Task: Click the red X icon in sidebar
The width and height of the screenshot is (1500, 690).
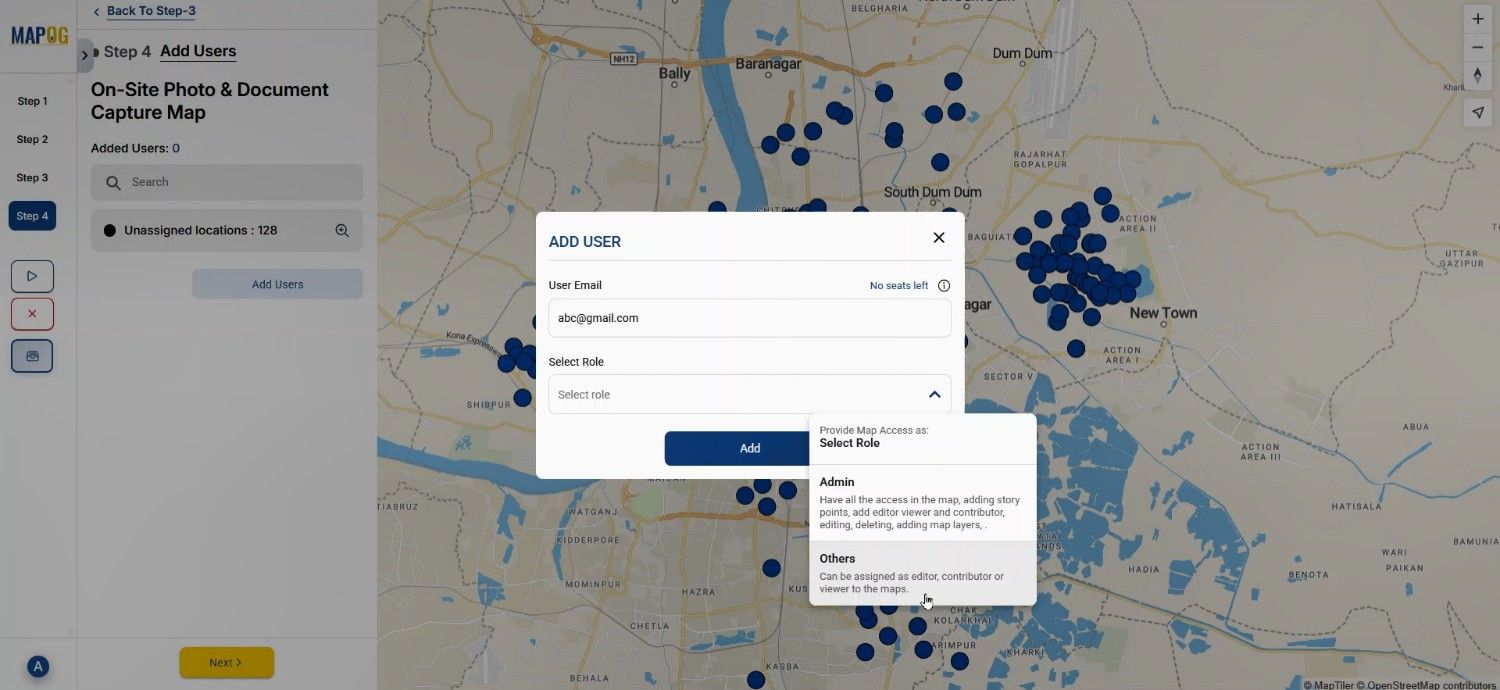Action: 32,314
